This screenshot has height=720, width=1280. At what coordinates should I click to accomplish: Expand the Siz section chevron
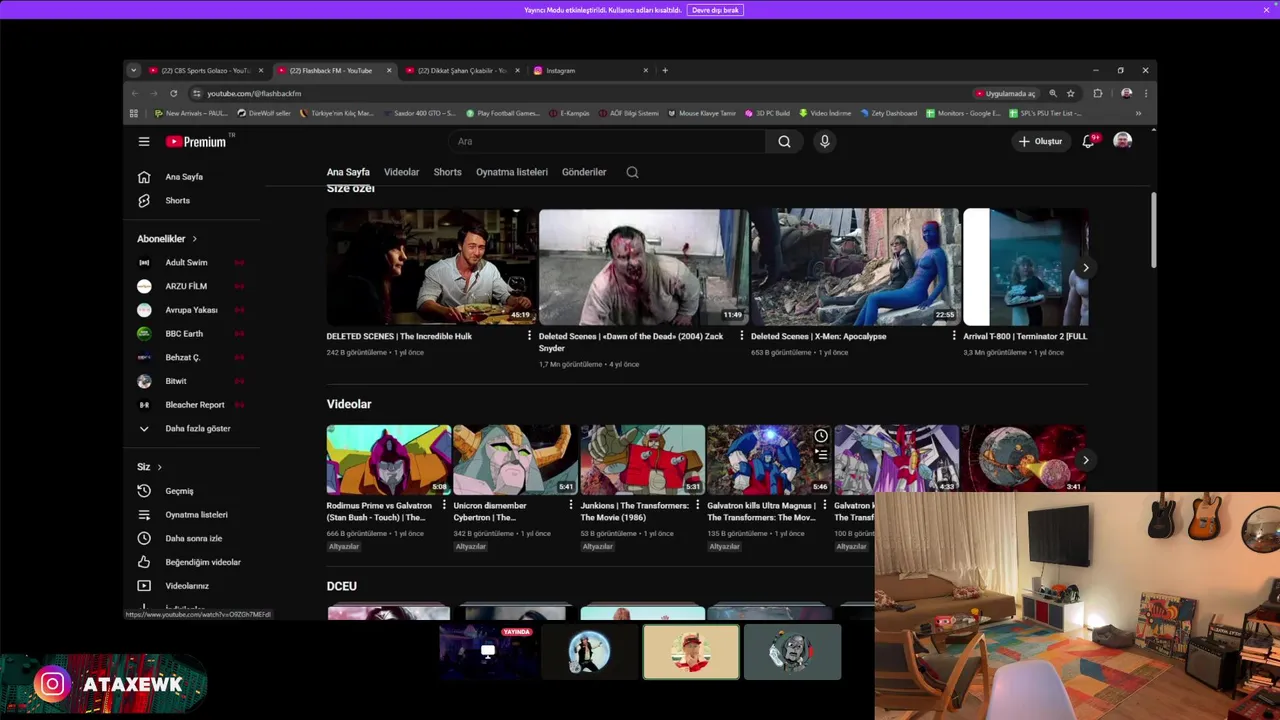[x=159, y=467]
